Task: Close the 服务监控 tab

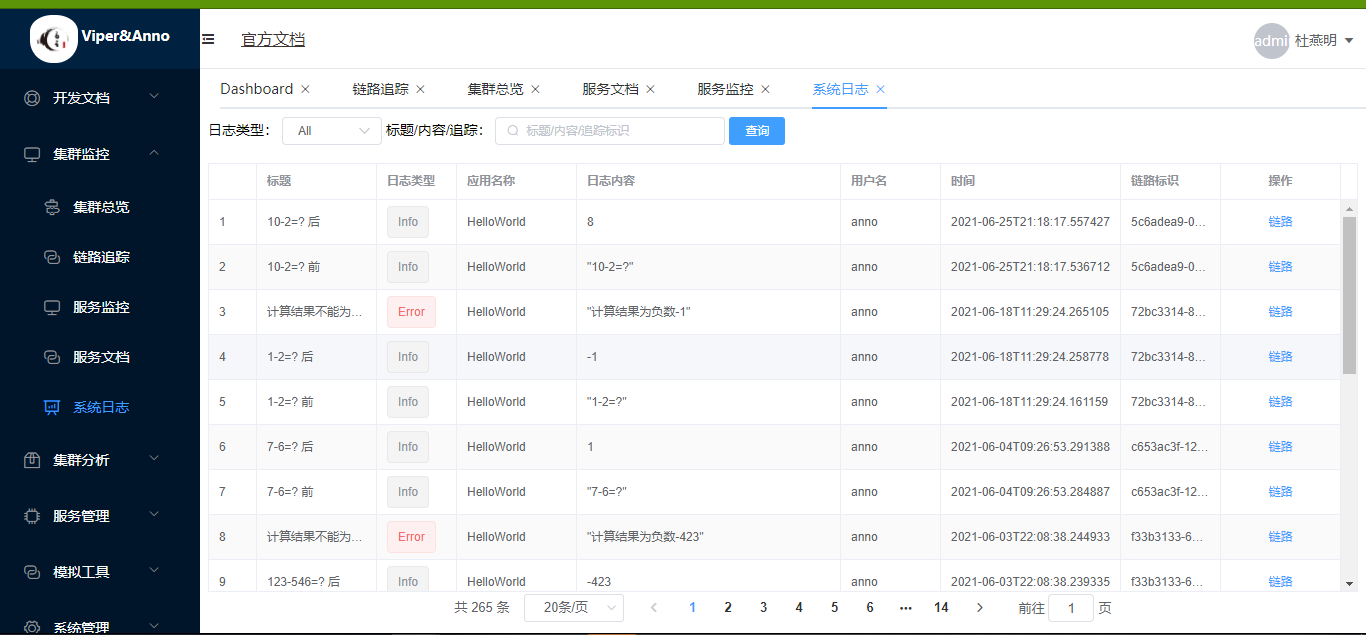Action: pyautogui.click(x=765, y=89)
